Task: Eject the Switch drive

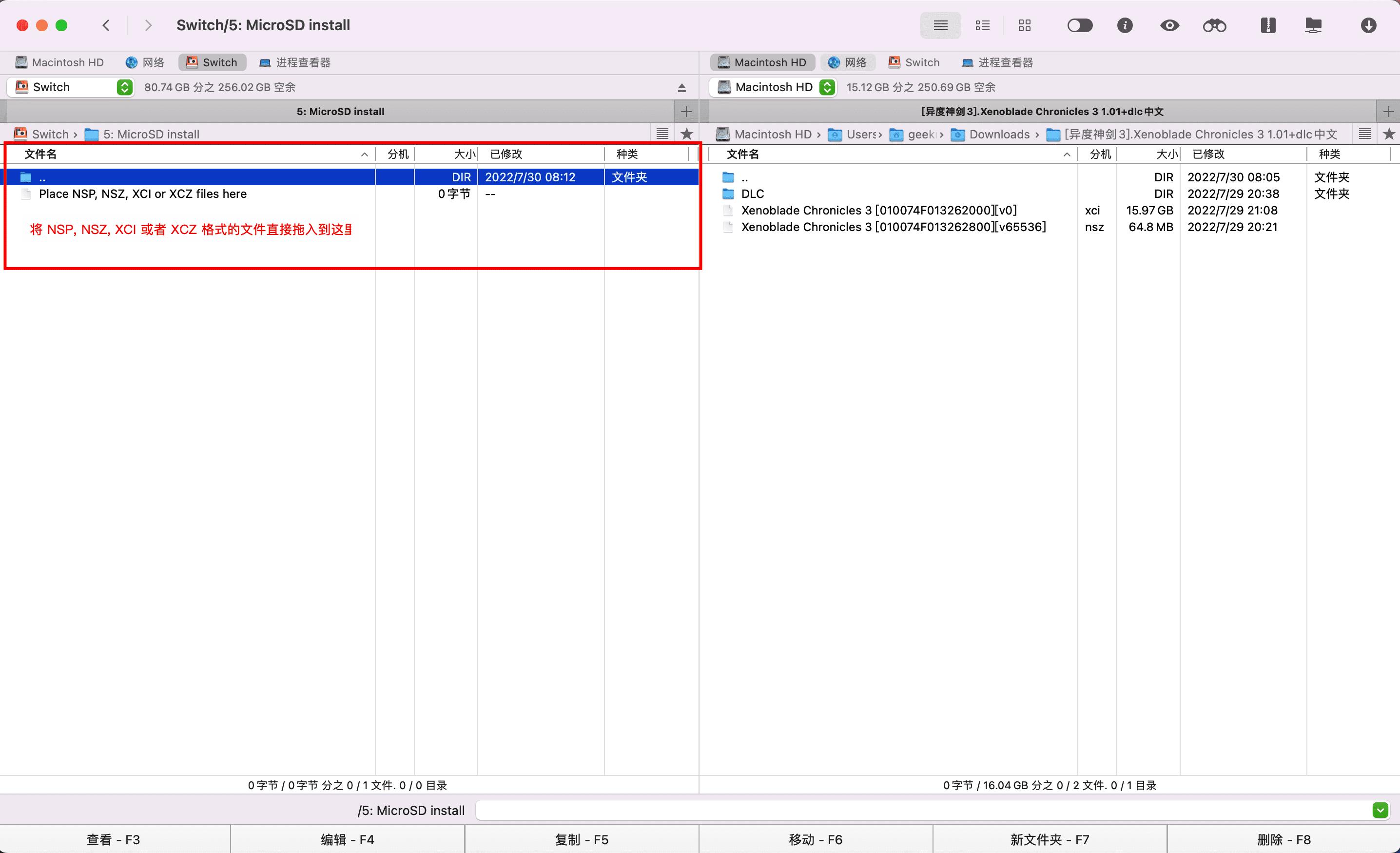Action: pos(682,88)
